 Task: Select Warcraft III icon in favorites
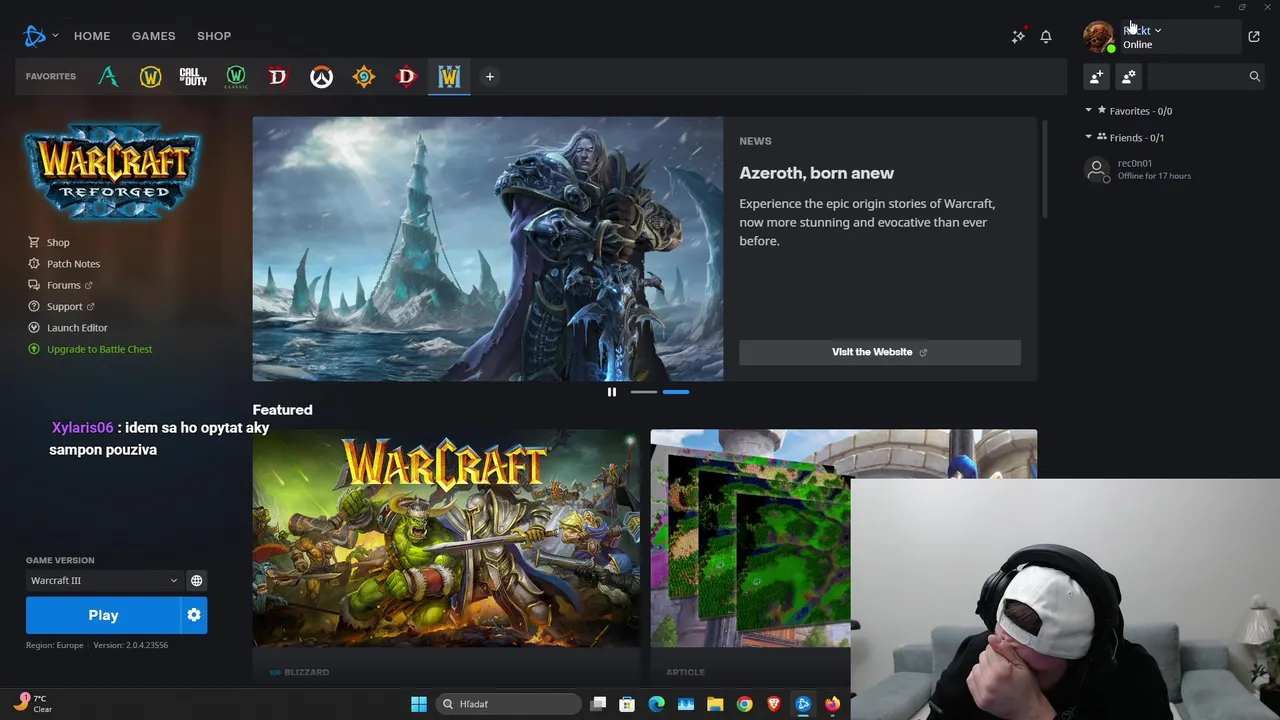[449, 76]
